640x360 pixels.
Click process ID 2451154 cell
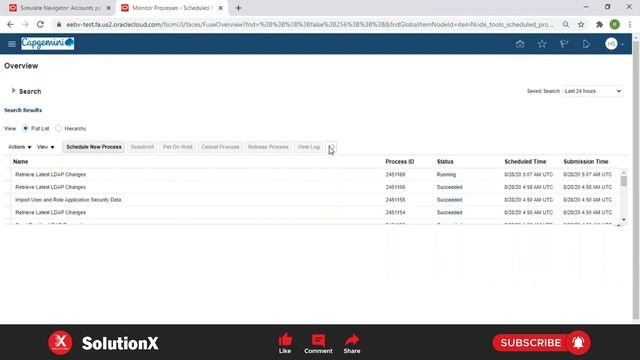(395, 212)
